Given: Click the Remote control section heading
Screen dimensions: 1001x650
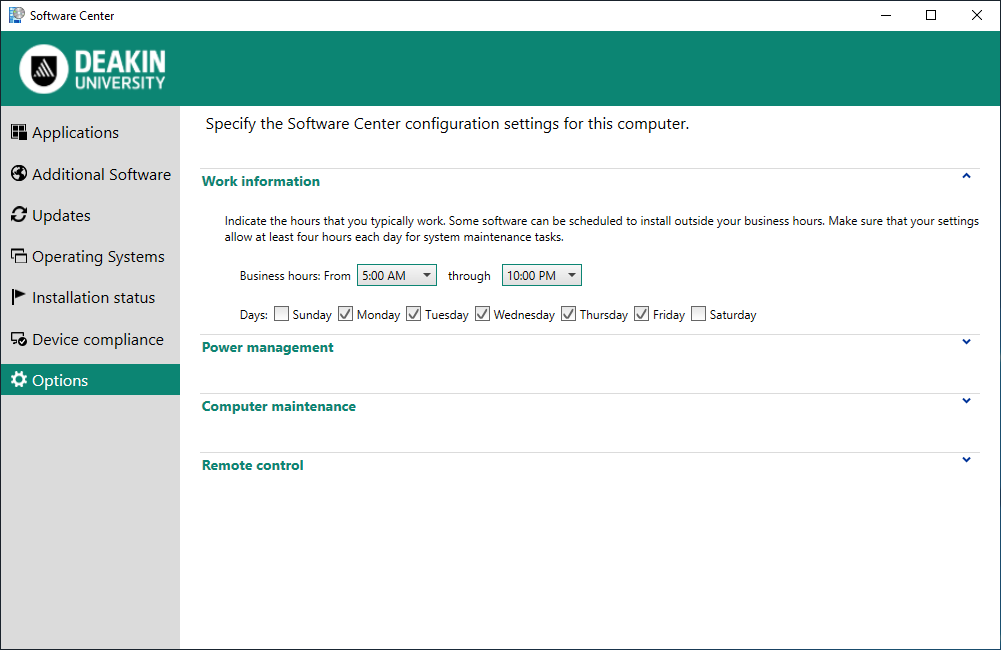Looking at the screenshot, I should tap(252, 464).
